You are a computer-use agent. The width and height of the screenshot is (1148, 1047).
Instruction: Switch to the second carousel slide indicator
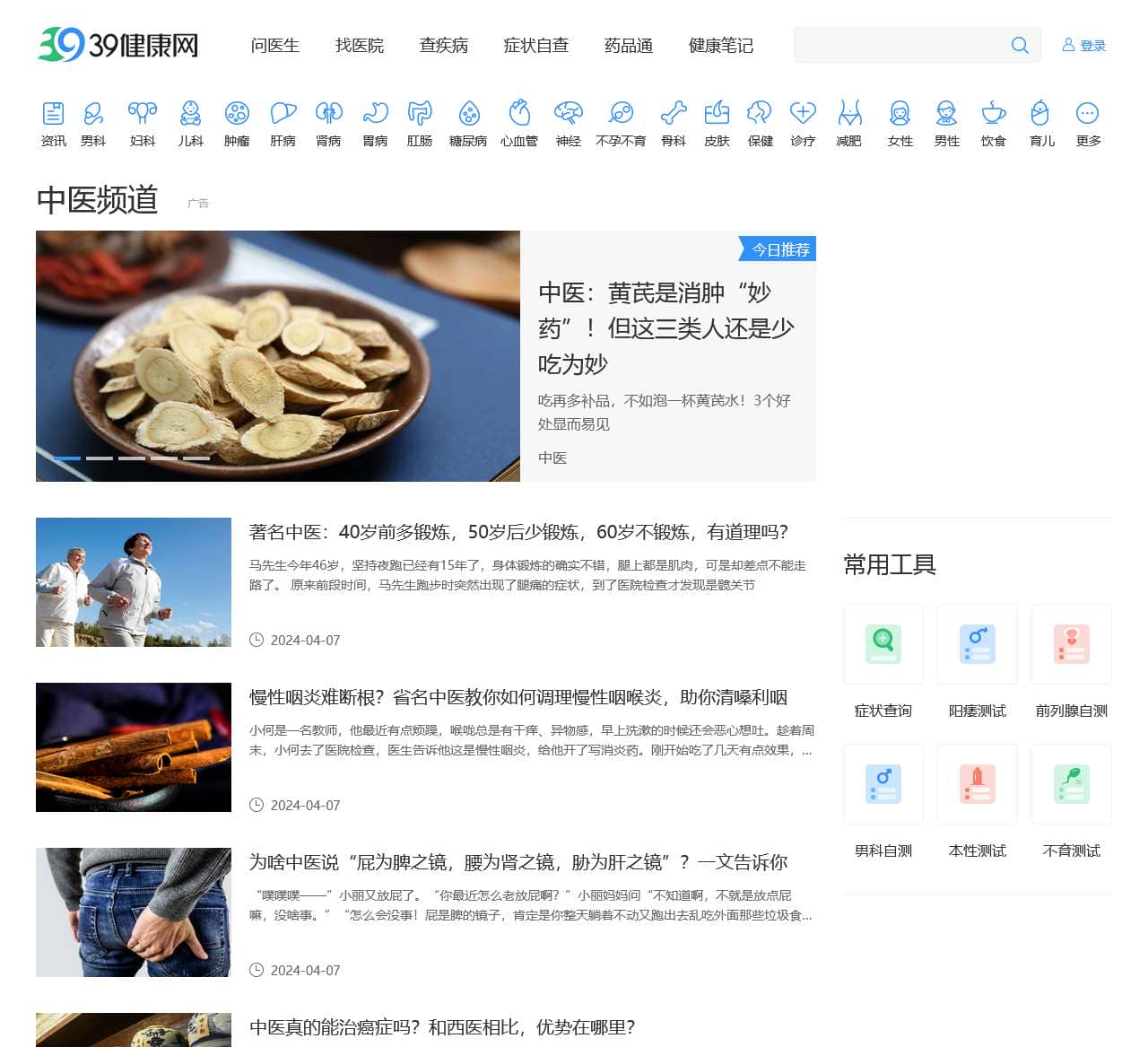tap(100, 458)
